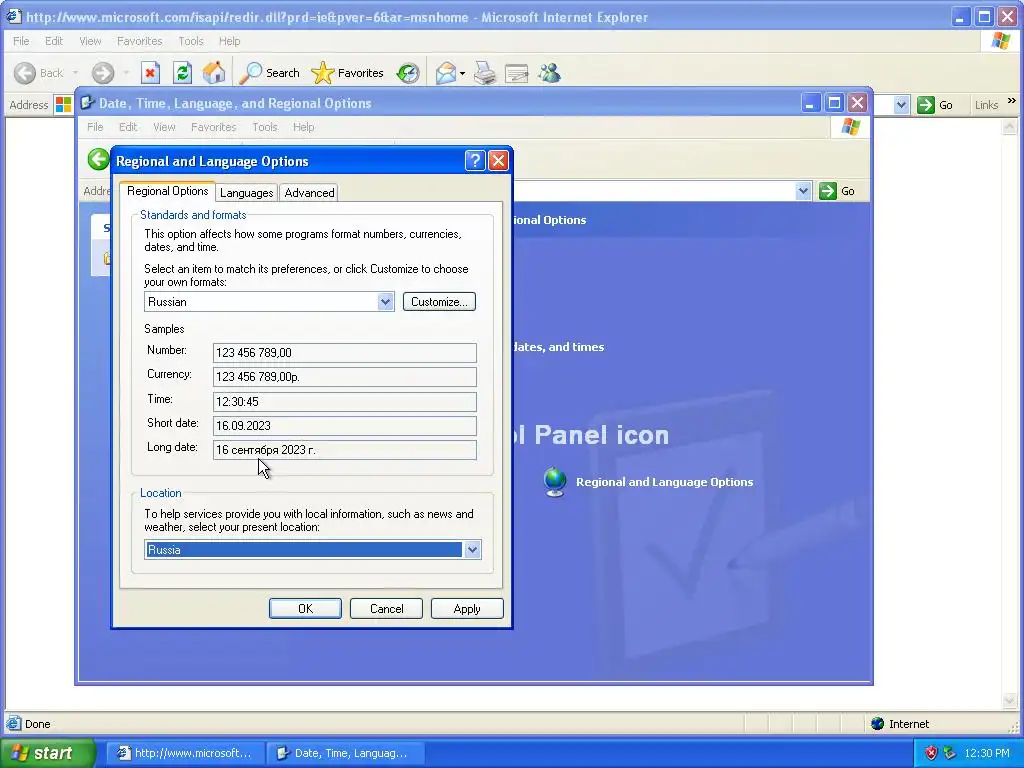The image size is (1024, 768).
Task: Click the IE Forward arrow icon
Action: [x=103, y=73]
